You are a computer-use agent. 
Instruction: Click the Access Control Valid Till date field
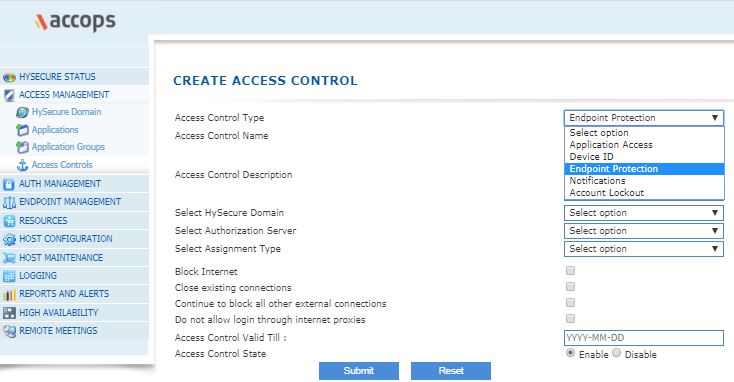pyautogui.click(x=644, y=338)
